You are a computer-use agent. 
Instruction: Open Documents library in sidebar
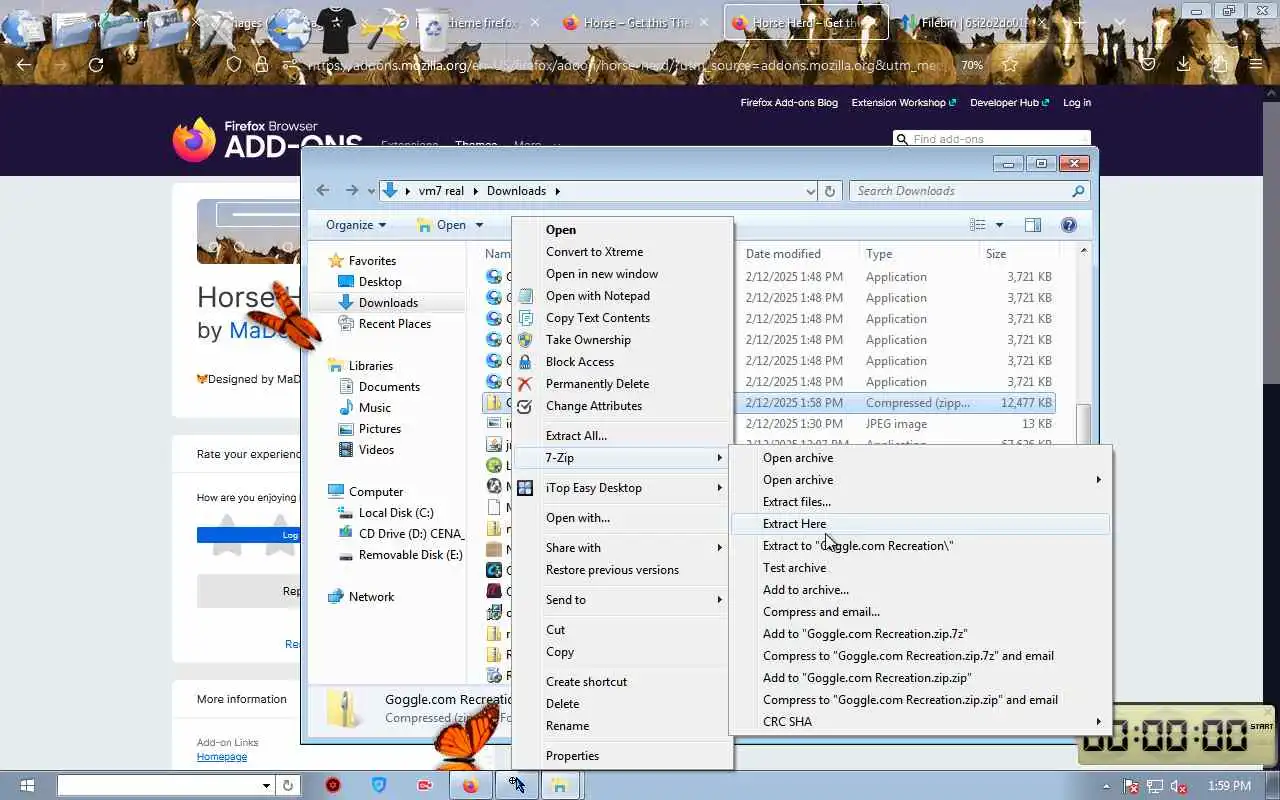click(389, 387)
